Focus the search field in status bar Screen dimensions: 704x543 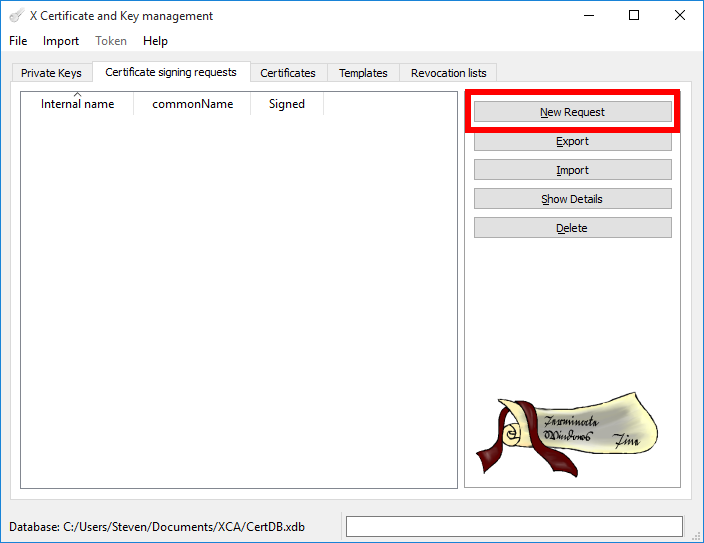click(514, 526)
